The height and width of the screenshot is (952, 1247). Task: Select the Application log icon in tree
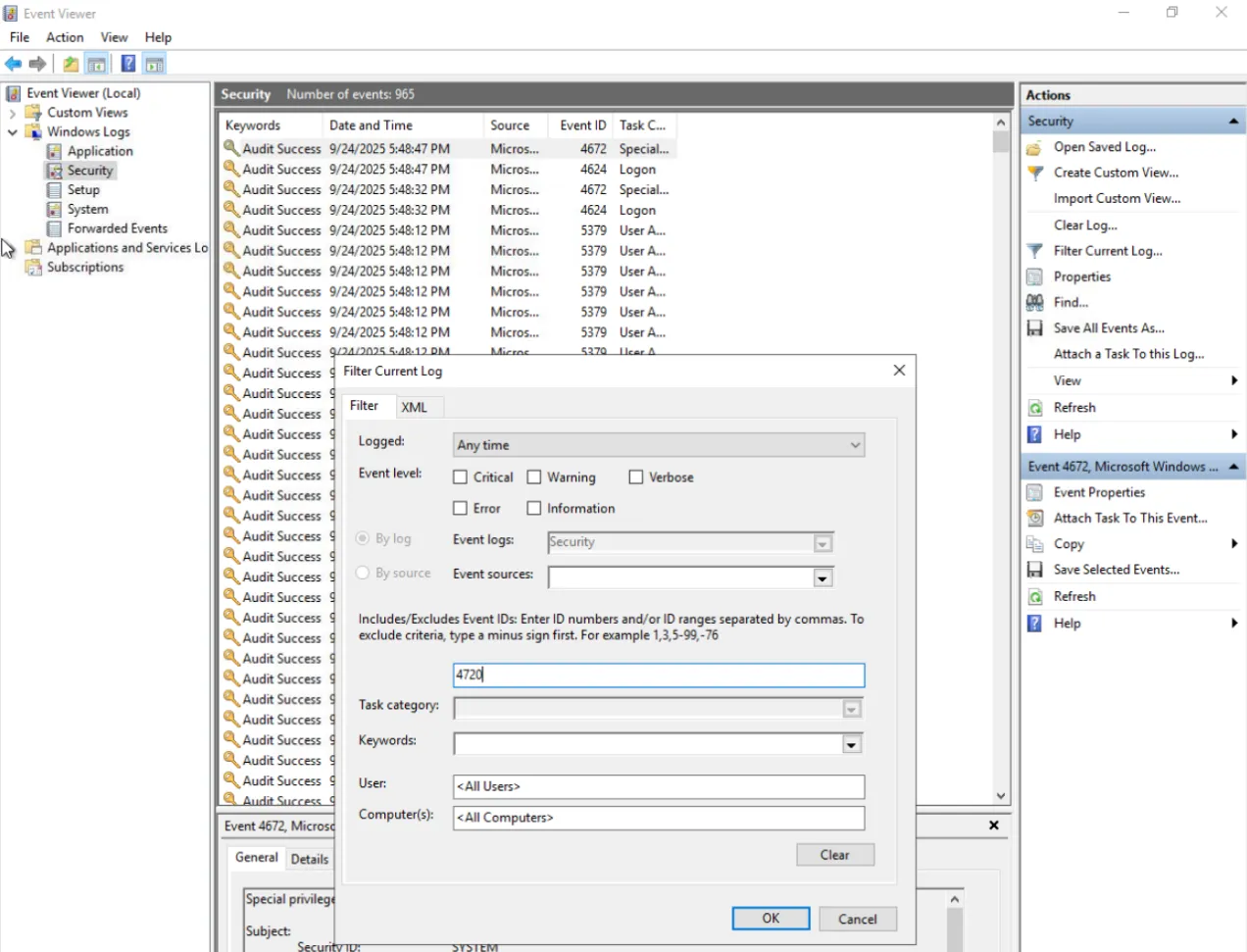tap(55, 151)
